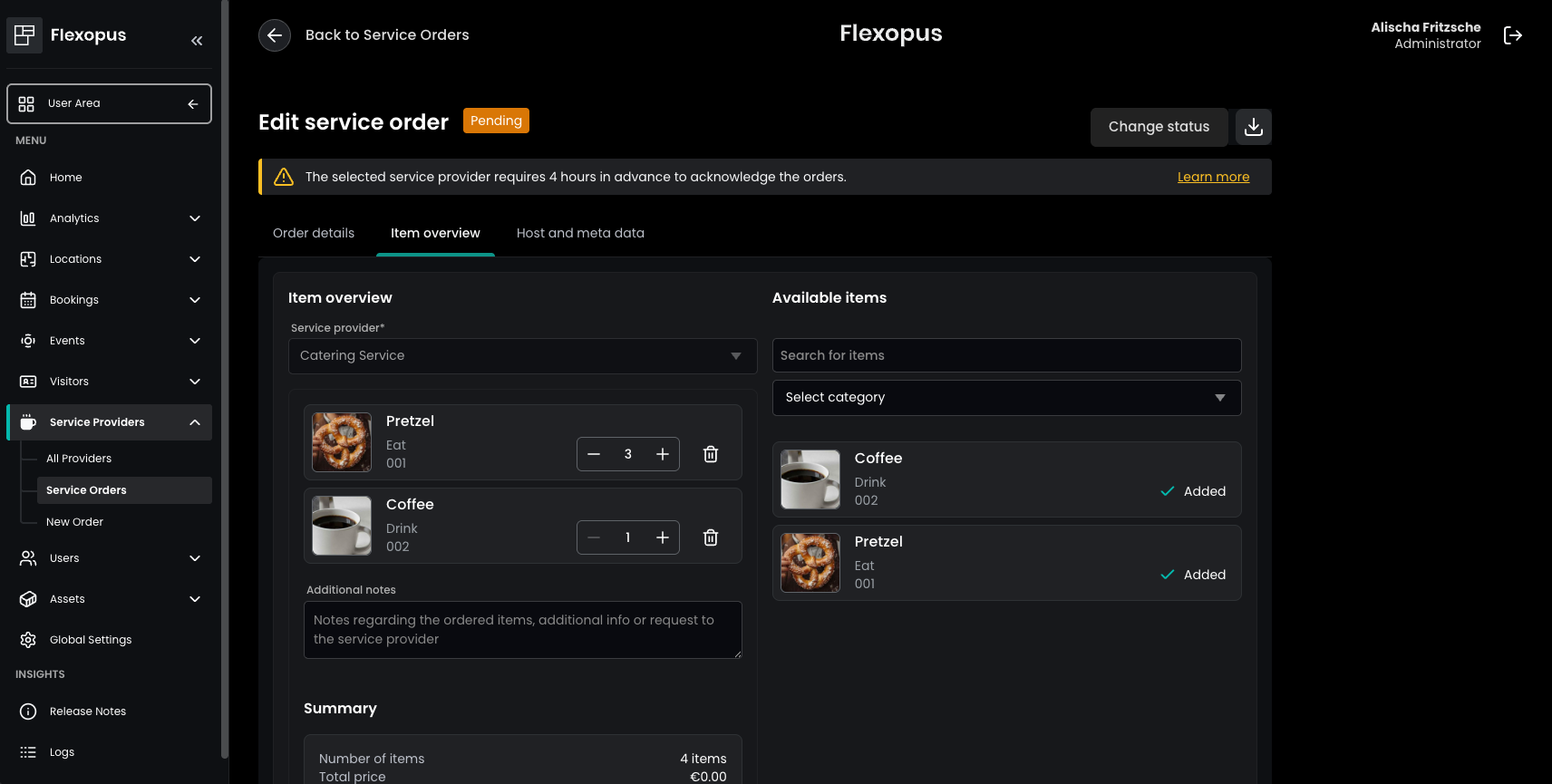Viewport: 1552px width, 784px height.
Task: Switch to the Order details tab
Action: (314, 233)
